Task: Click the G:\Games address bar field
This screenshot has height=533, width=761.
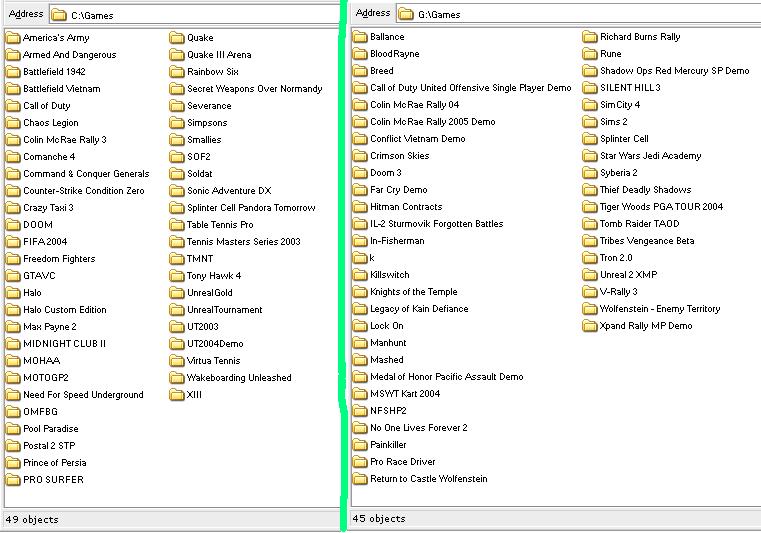Action: [x=579, y=14]
